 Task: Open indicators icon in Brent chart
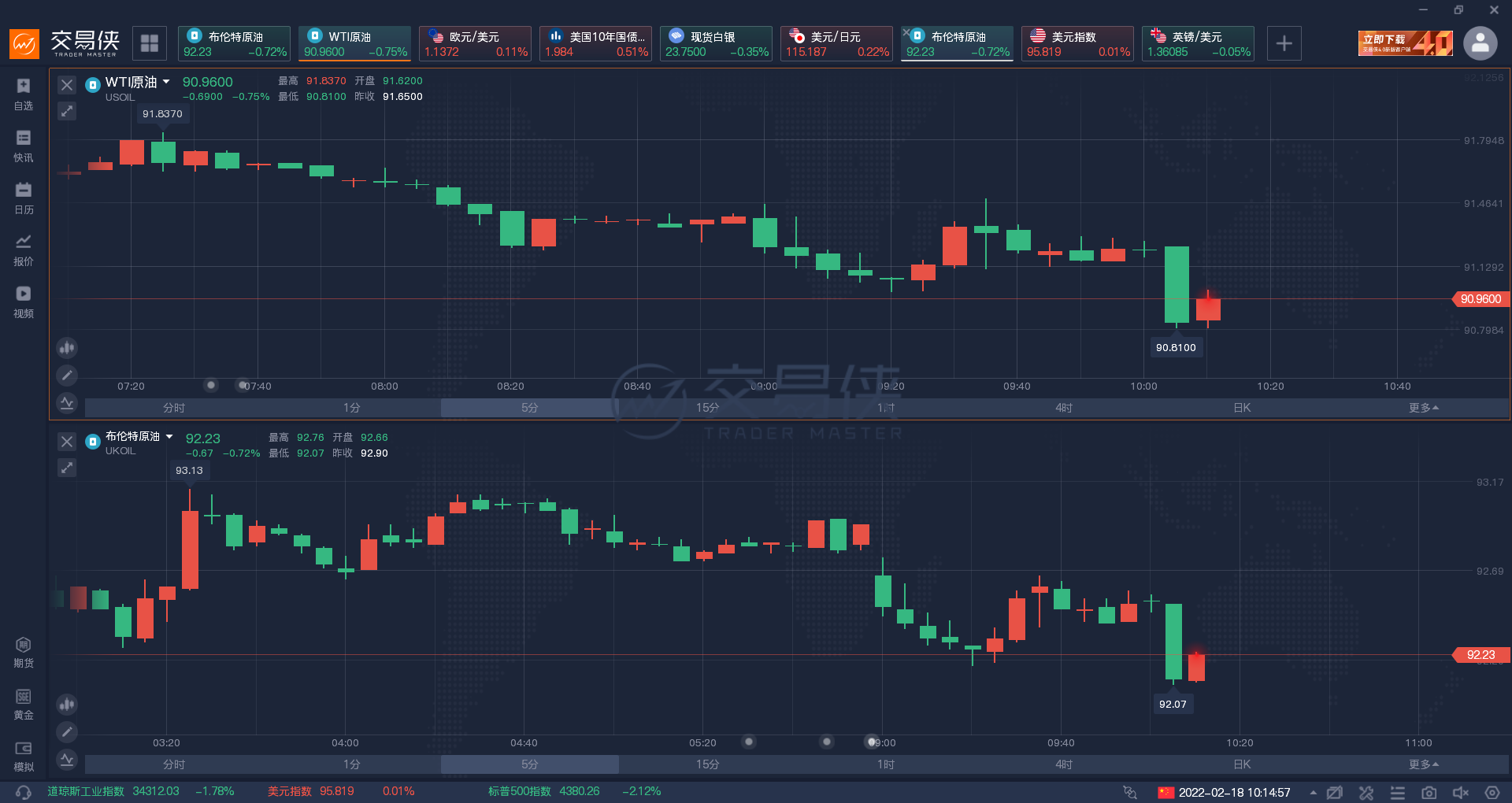click(x=67, y=759)
